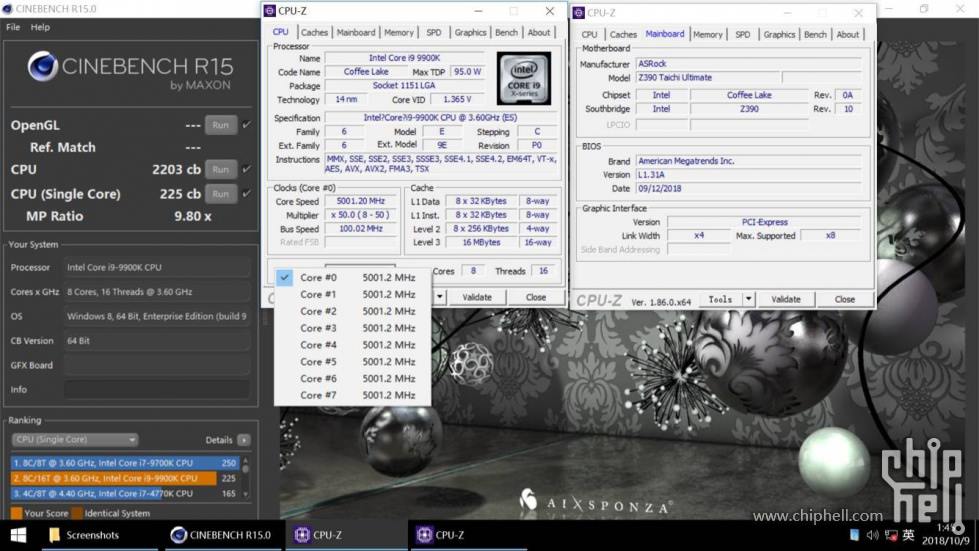Click the input language indicator in tray
This screenshot has width=979, height=551.
(908, 535)
